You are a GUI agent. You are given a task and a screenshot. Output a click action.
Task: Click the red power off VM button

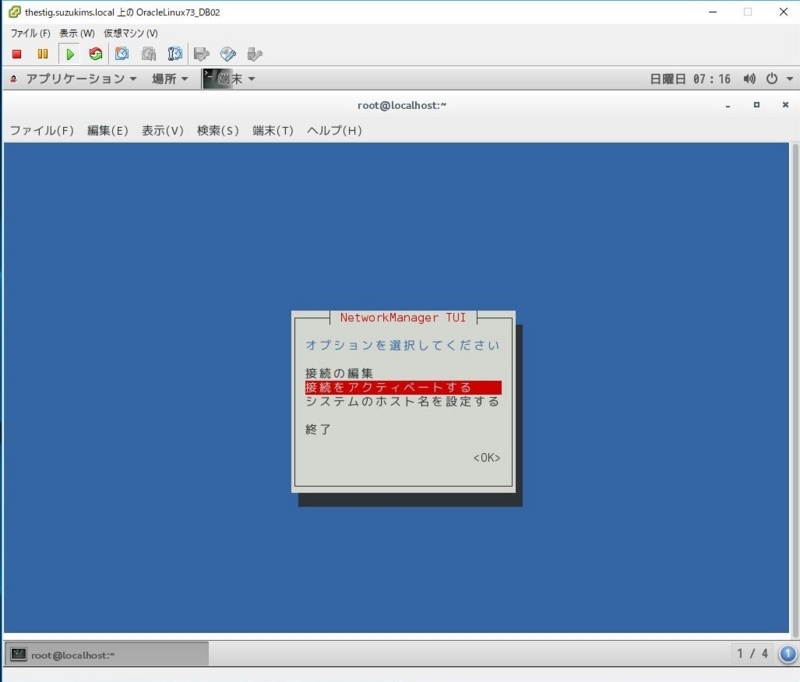pos(16,54)
